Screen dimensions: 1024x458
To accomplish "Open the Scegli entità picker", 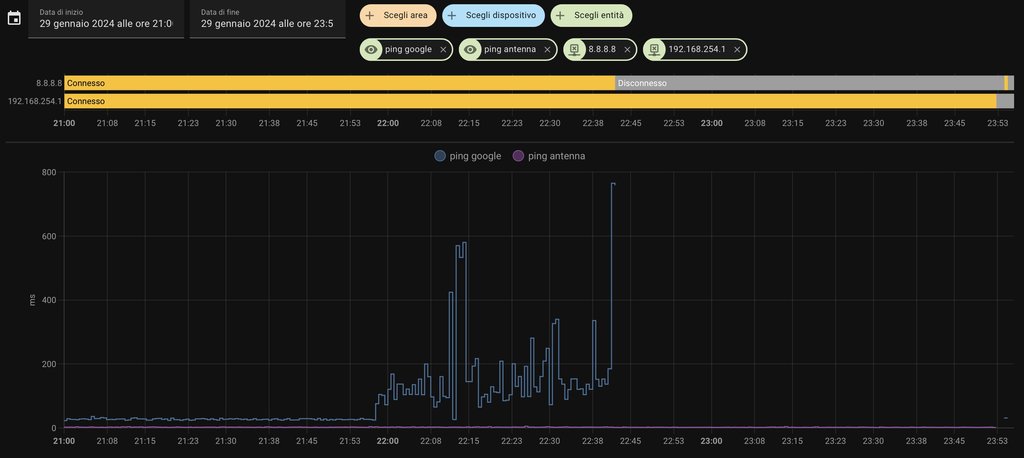I will tap(591, 15).
